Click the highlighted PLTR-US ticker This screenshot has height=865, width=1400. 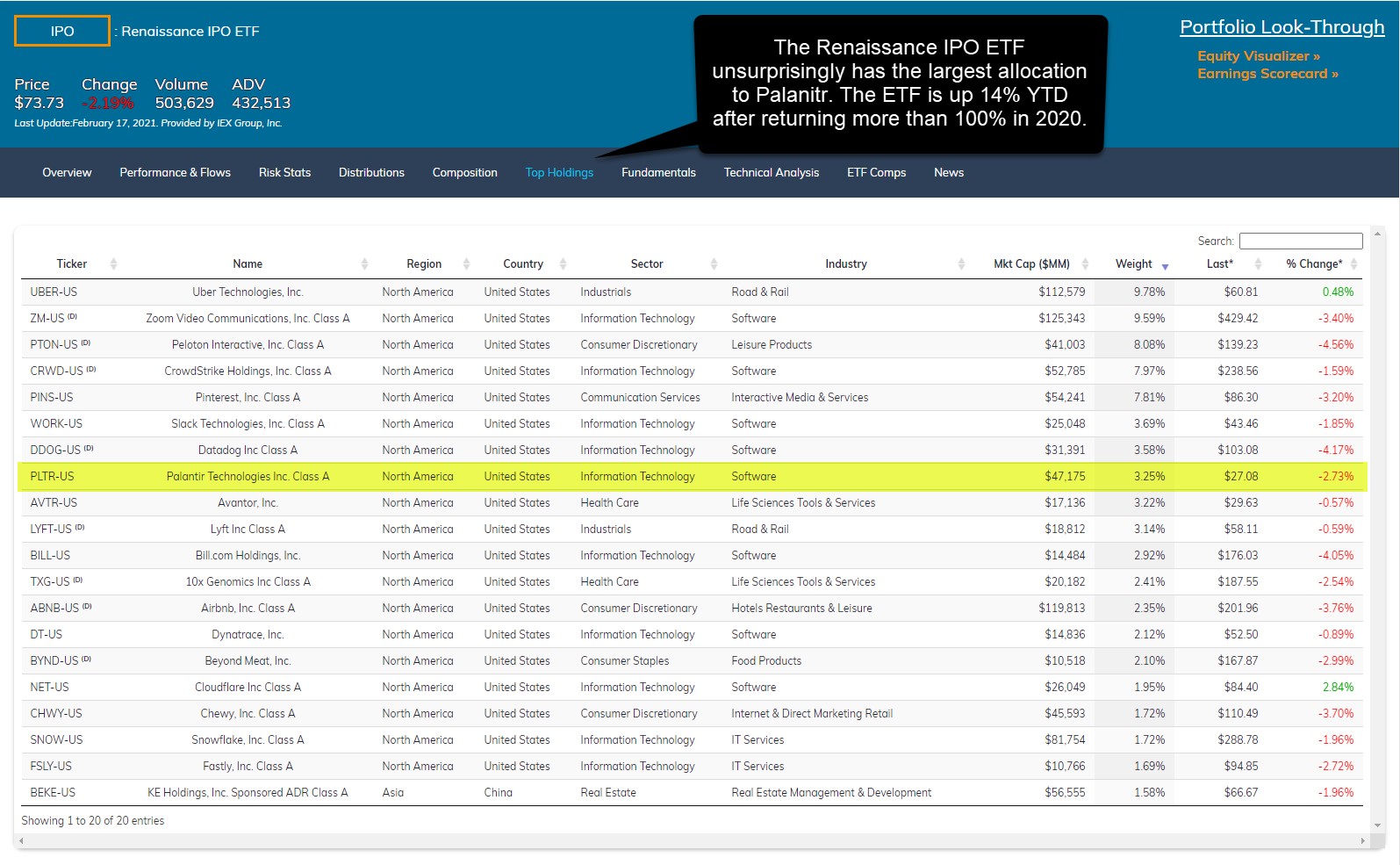click(x=53, y=477)
